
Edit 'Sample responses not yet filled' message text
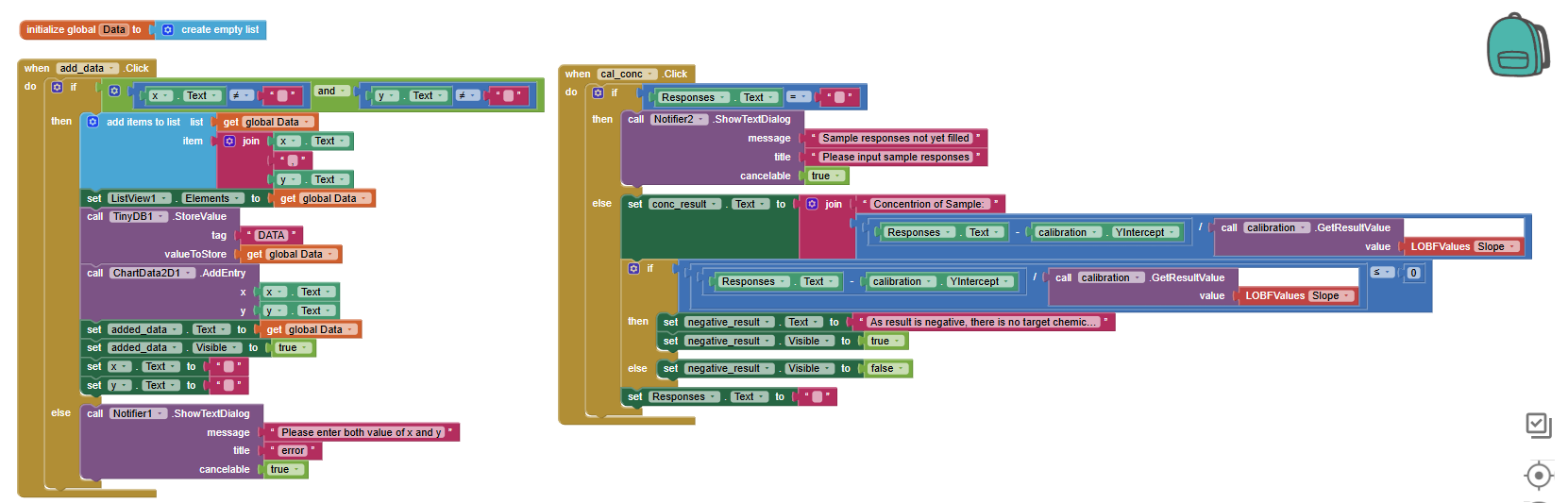tap(895, 138)
